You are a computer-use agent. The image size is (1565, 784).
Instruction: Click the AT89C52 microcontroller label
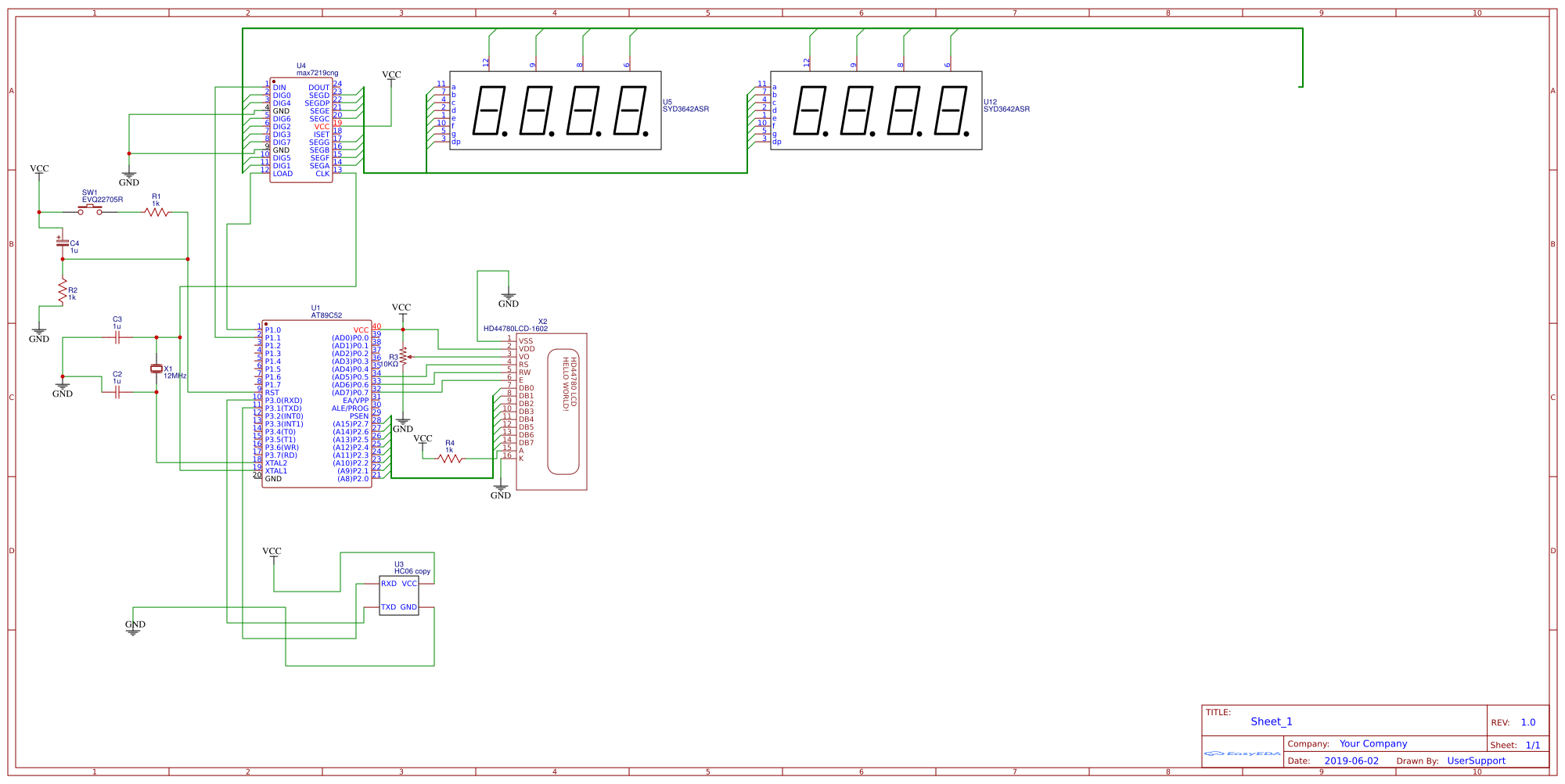tap(326, 315)
